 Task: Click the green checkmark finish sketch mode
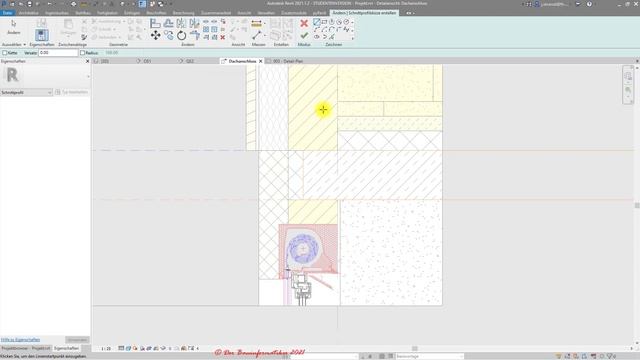304,36
